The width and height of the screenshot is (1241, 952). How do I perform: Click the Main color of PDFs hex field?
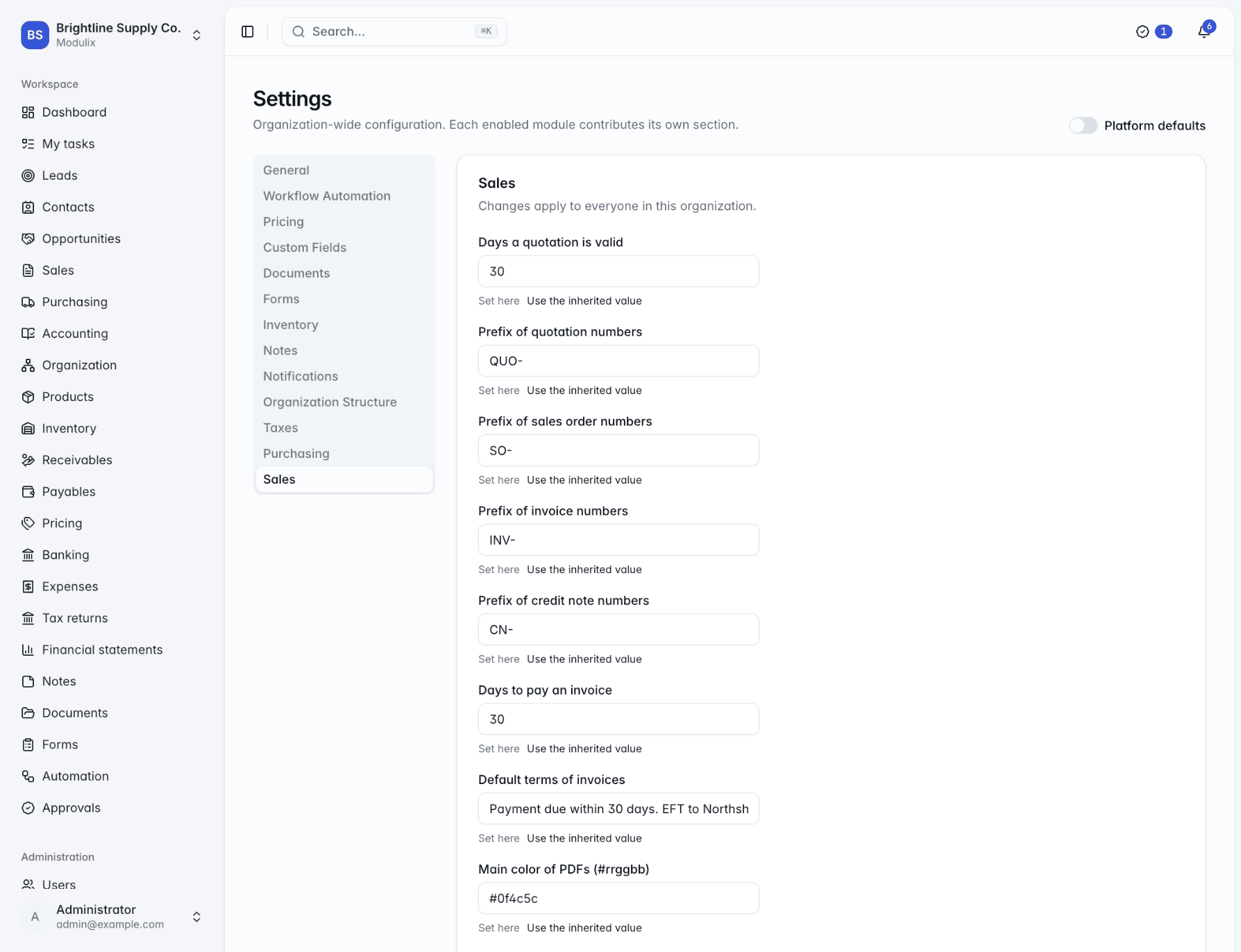[x=618, y=899]
